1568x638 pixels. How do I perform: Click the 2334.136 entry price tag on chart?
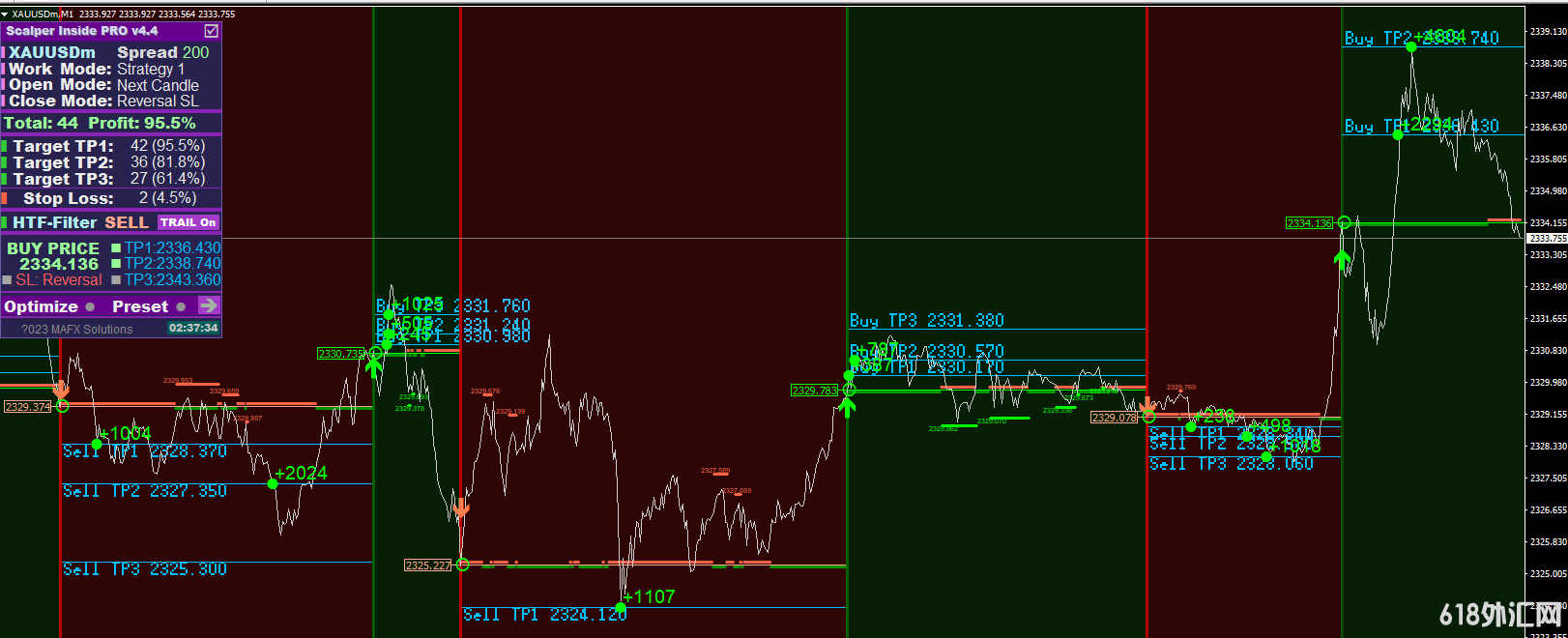tap(1310, 223)
